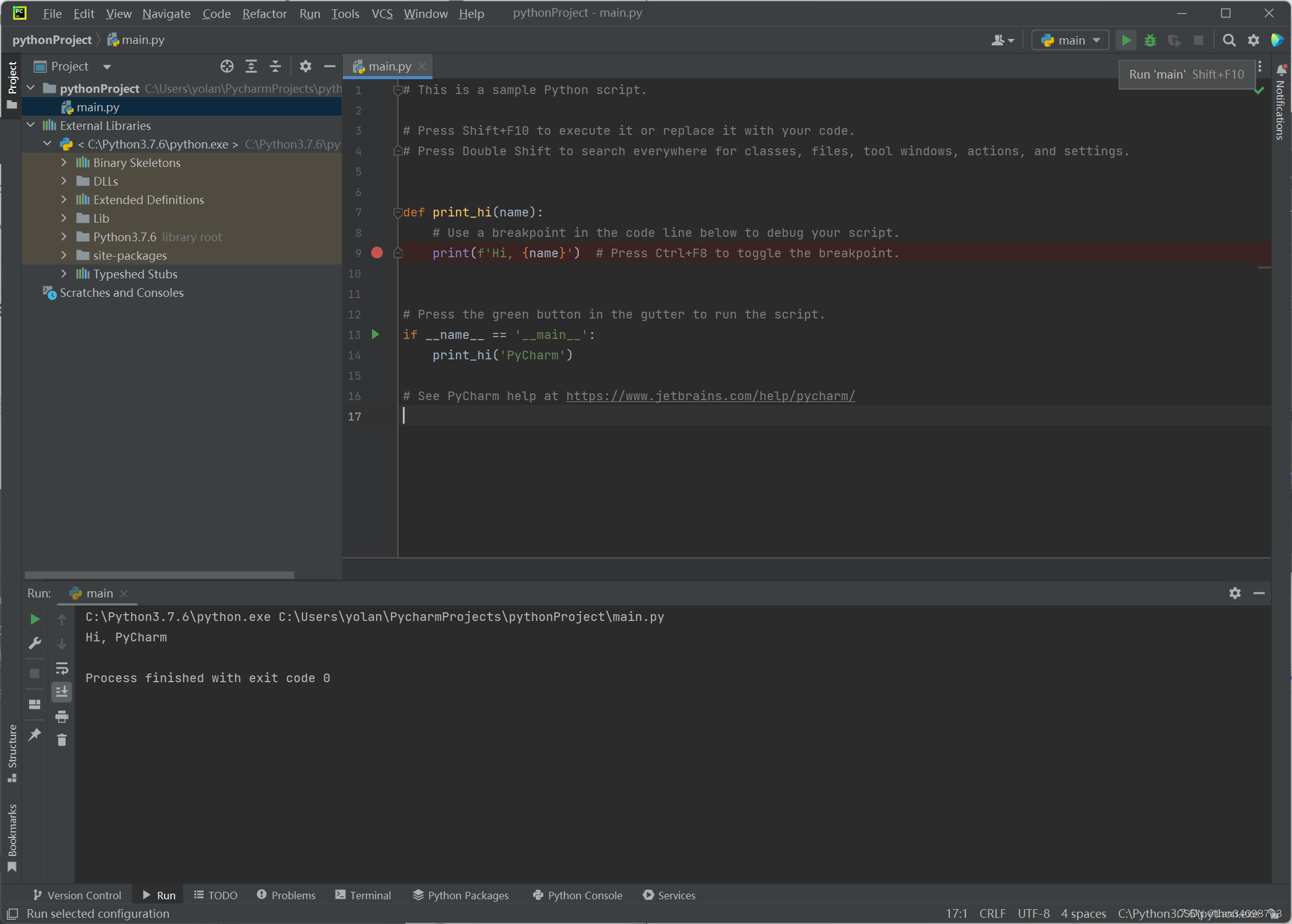Screen dimensions: 1292x924
Task: Switch to the Terminal tool window tab
Action: [363, 895]
